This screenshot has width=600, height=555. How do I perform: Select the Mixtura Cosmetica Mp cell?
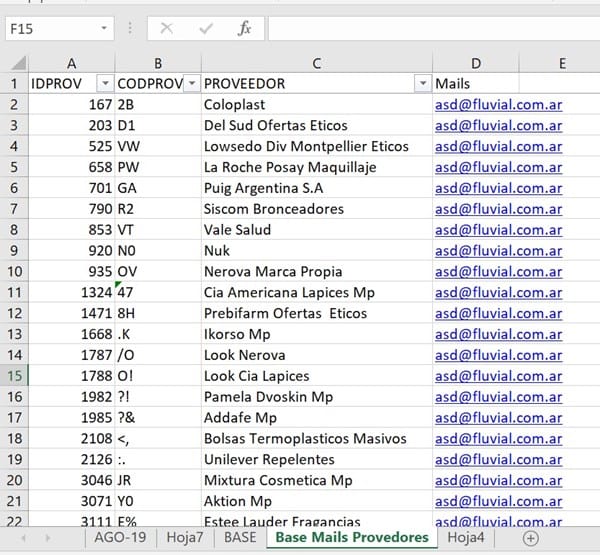click(317, 480)
